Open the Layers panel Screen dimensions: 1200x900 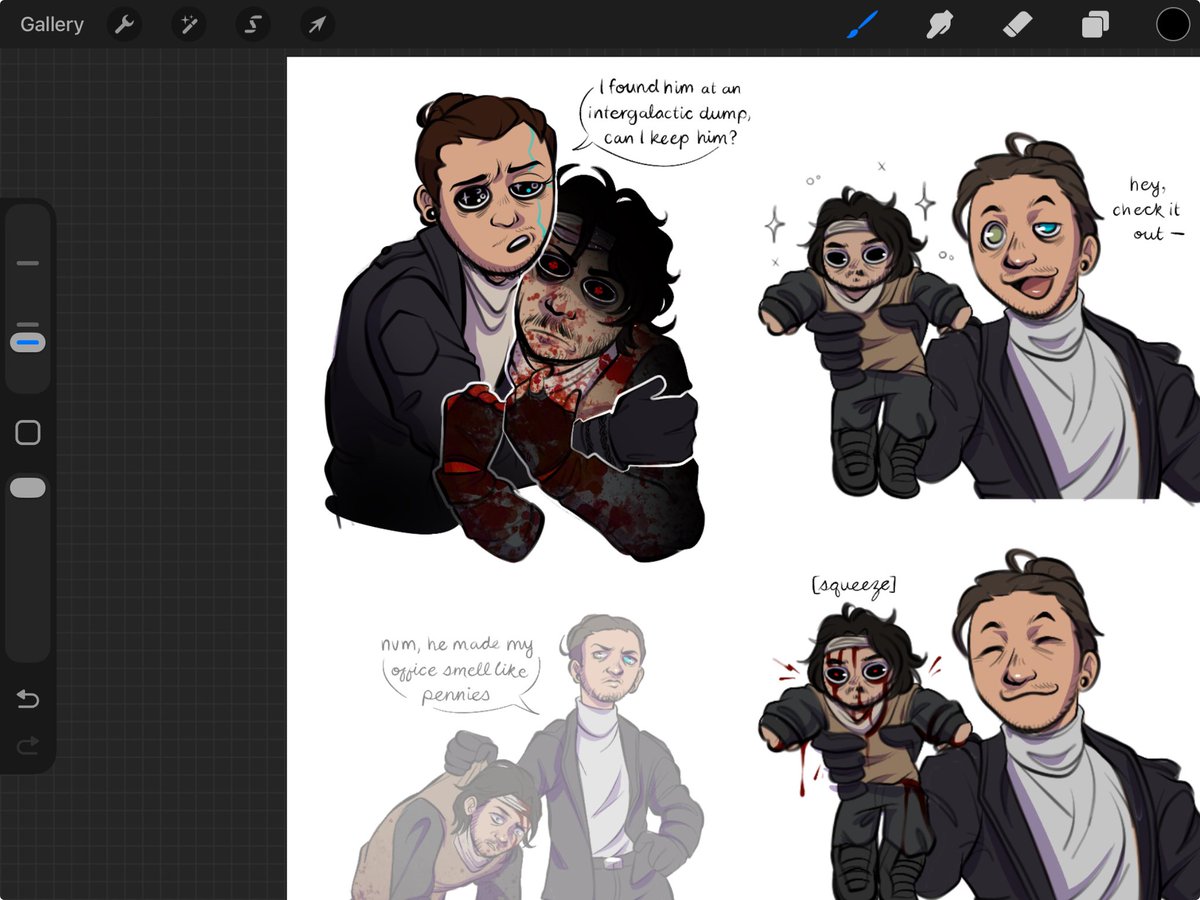1095,24
